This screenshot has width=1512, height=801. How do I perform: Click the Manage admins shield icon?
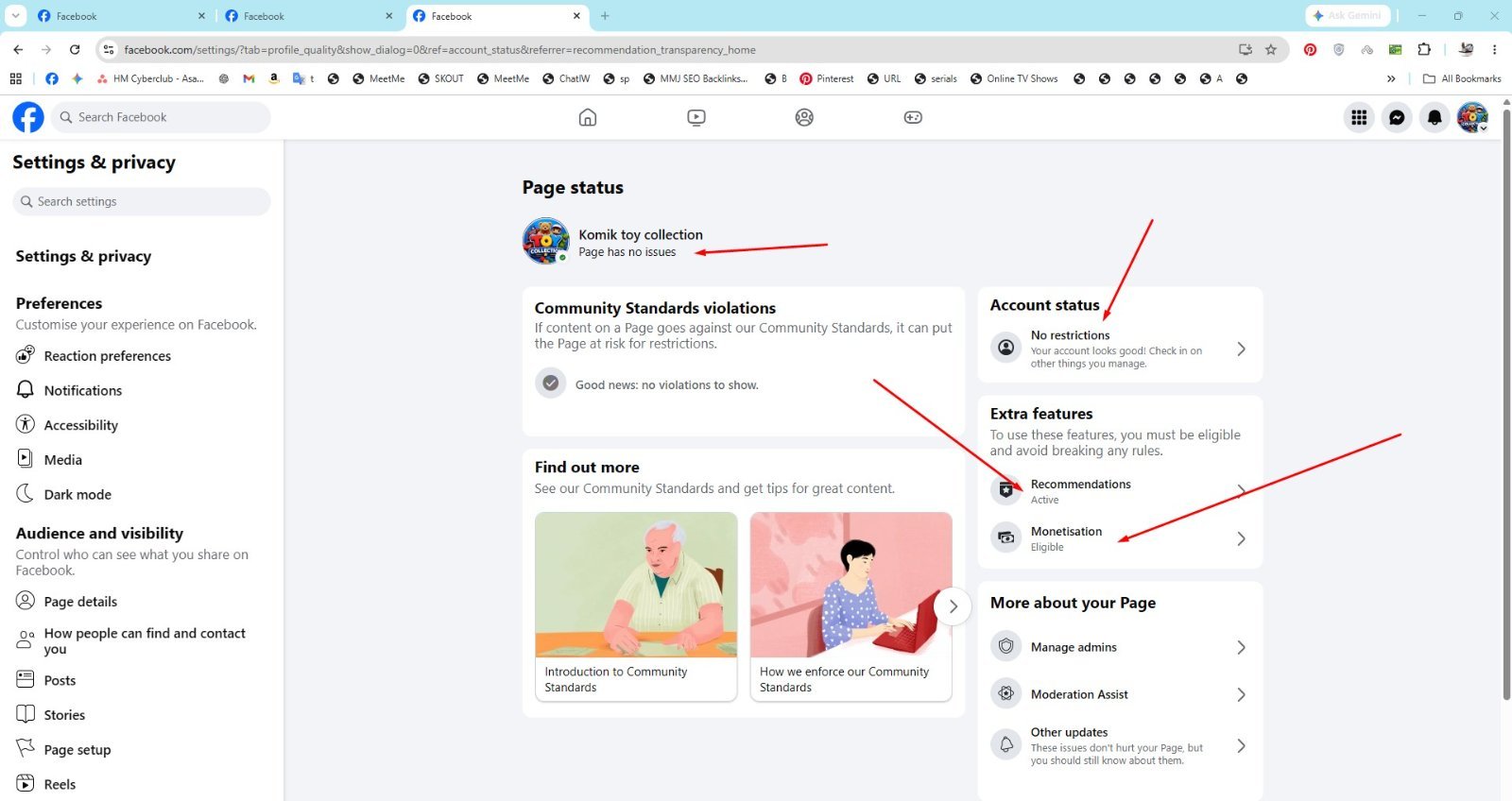(1006, 646)
